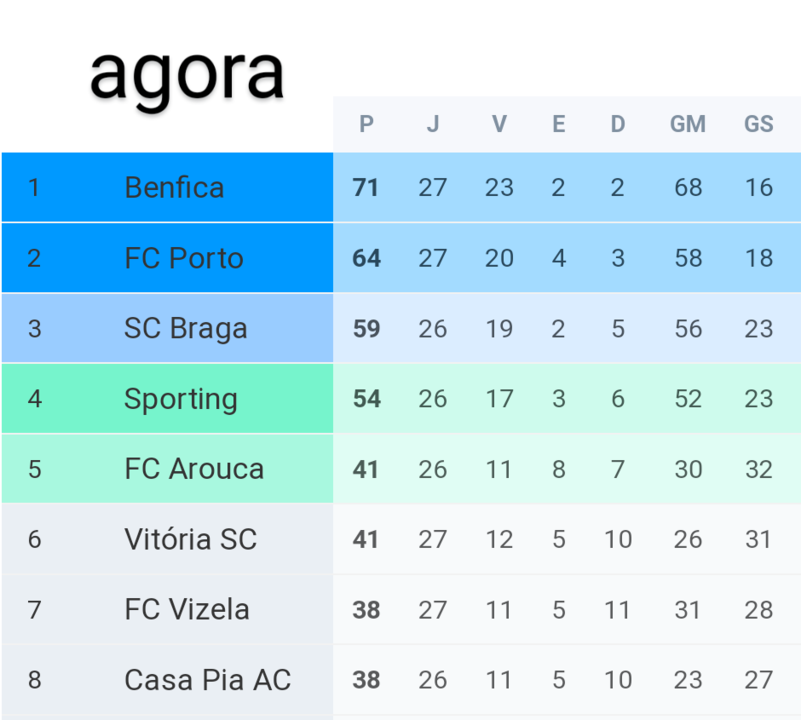
Task: Click the Casa Pia AC row
Action: point(207,680)
